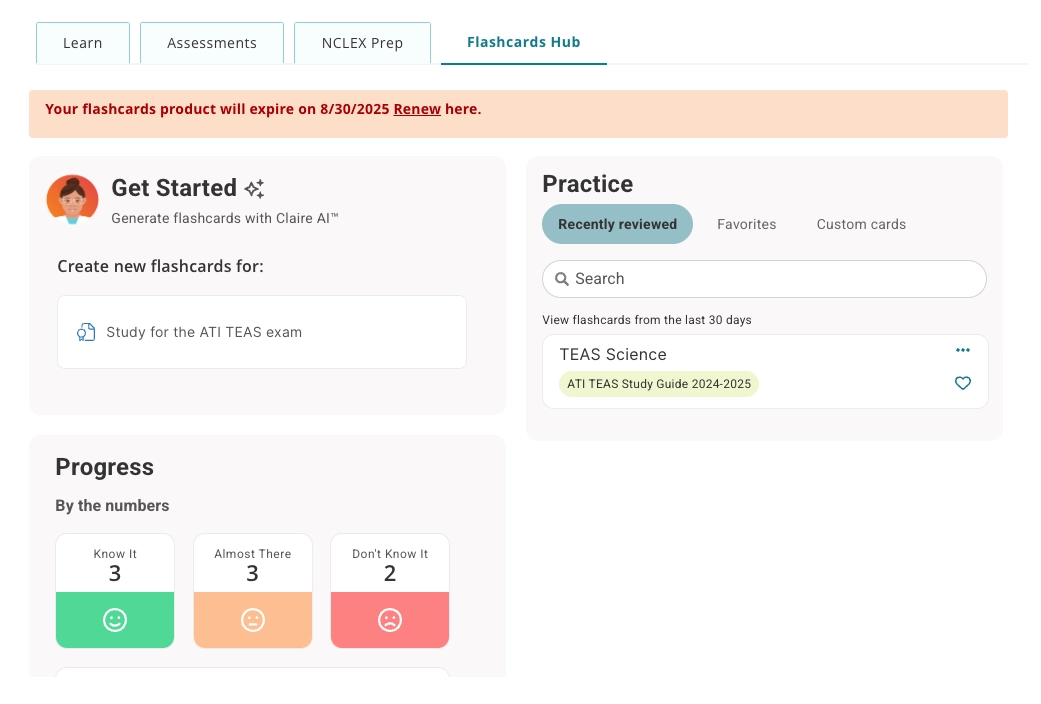Open the ATI TEAS Study Guide 2024-2025 tag
This screenshot has width=1041, height=704.
click(658, 384)
